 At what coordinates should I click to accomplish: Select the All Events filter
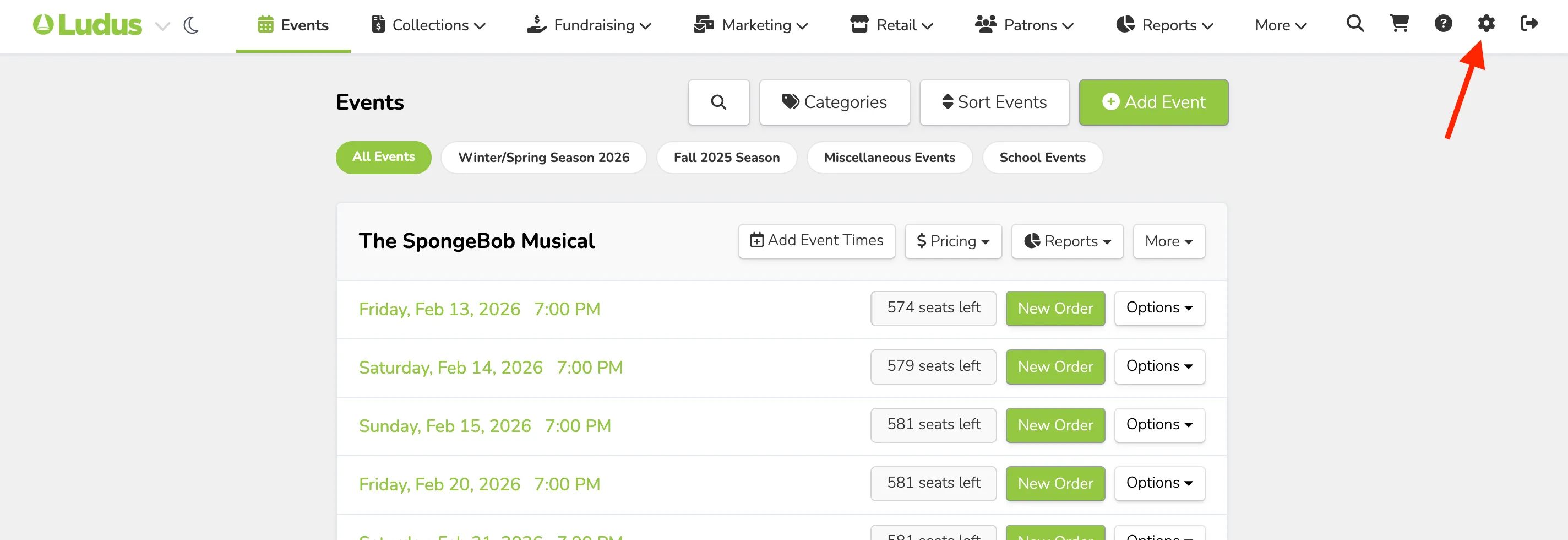384,157
